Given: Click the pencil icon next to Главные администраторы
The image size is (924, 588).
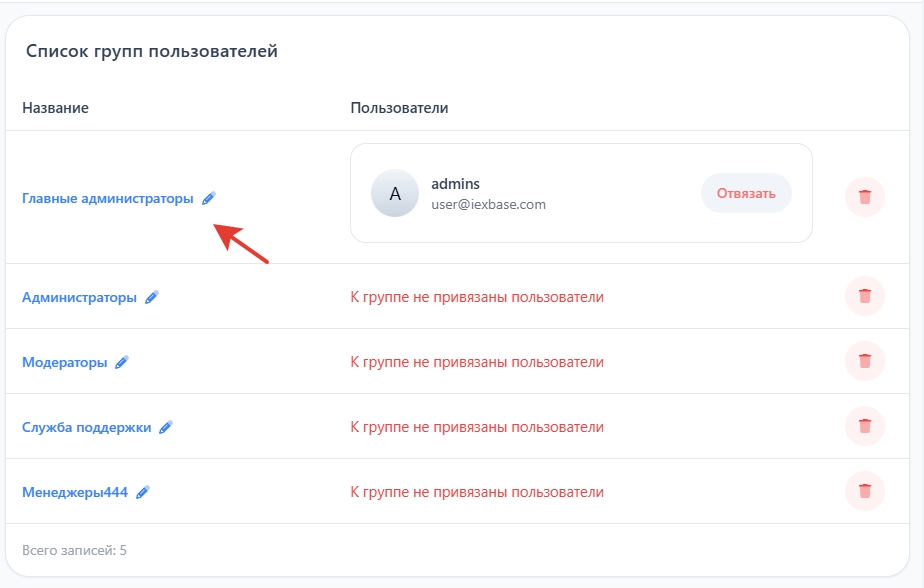Looking at the screenshot, I should click(208, 199).
